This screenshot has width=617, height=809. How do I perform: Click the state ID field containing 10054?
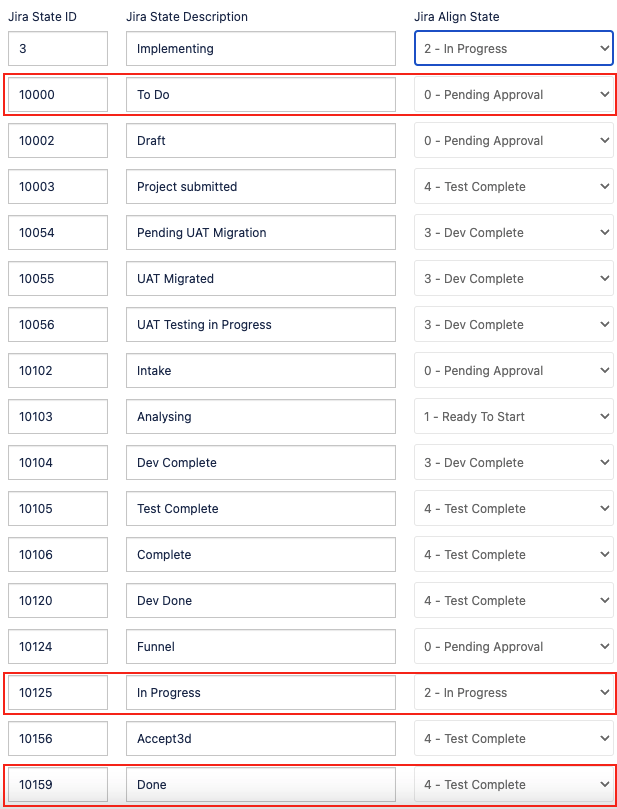(55, 232)
